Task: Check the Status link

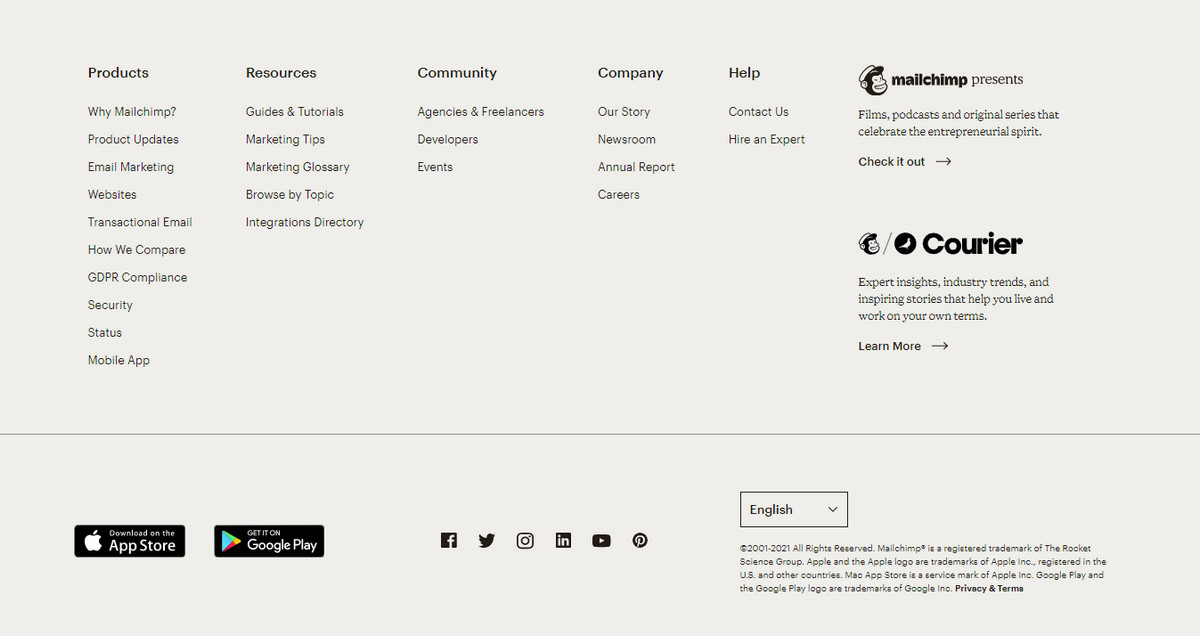Action: [105, 333]
